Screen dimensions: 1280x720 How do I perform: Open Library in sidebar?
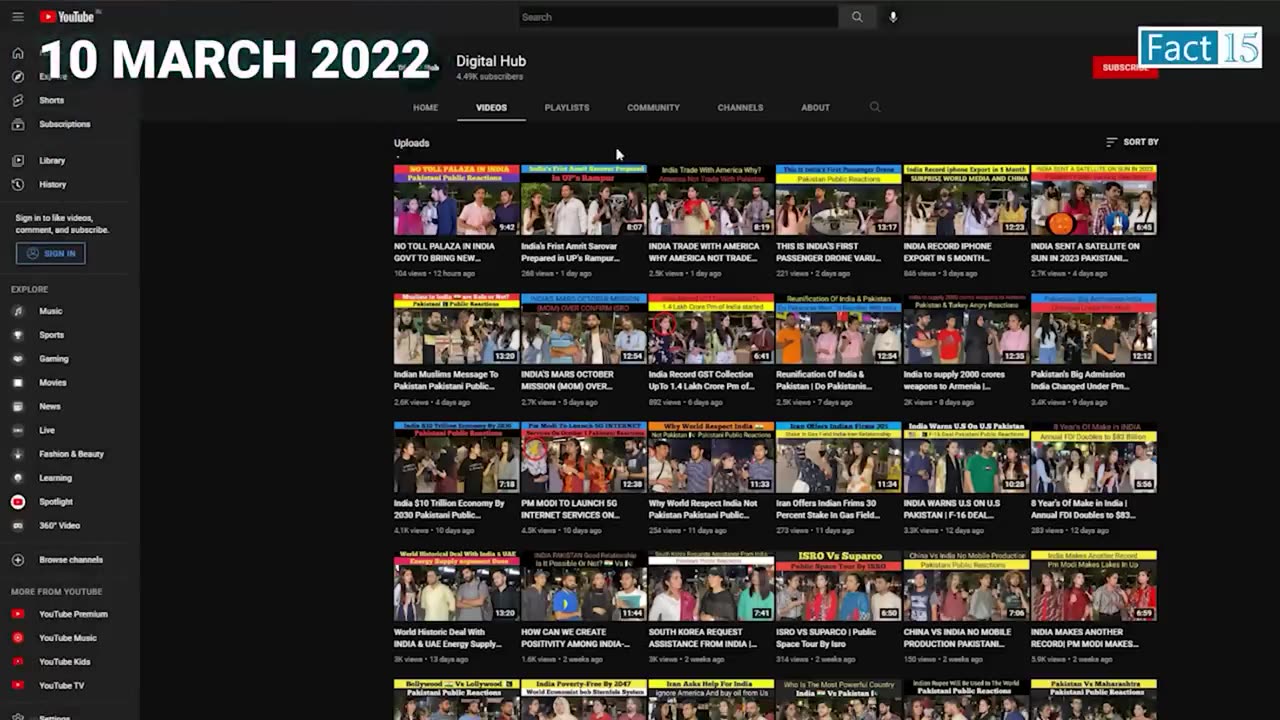pos(52,160)
